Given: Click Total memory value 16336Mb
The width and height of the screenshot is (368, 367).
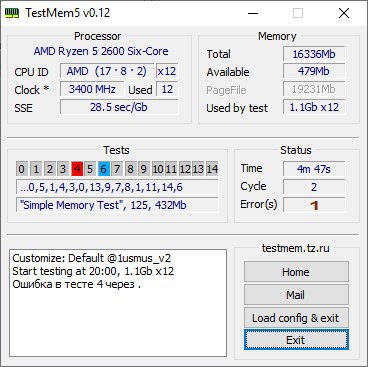Looking at the screenshot, I should point(314,54).
